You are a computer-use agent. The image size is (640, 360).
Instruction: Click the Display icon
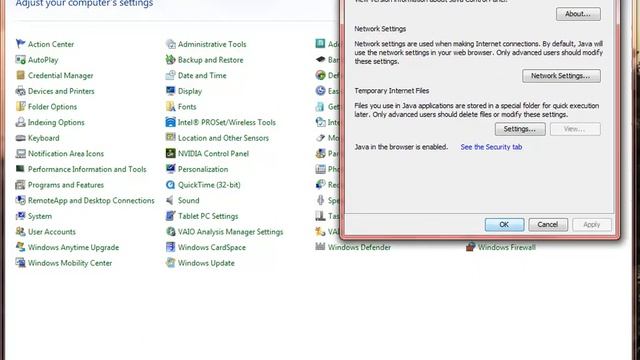(x=170, y=91)
